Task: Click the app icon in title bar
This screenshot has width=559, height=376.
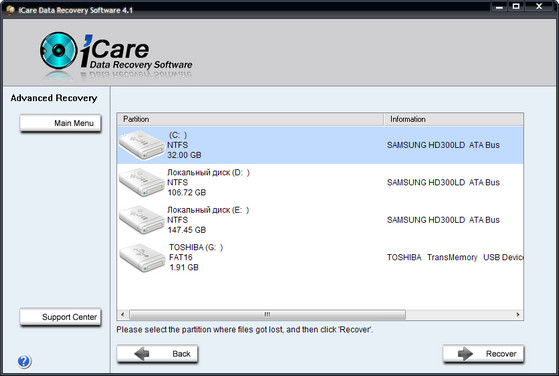Action: 10,10
